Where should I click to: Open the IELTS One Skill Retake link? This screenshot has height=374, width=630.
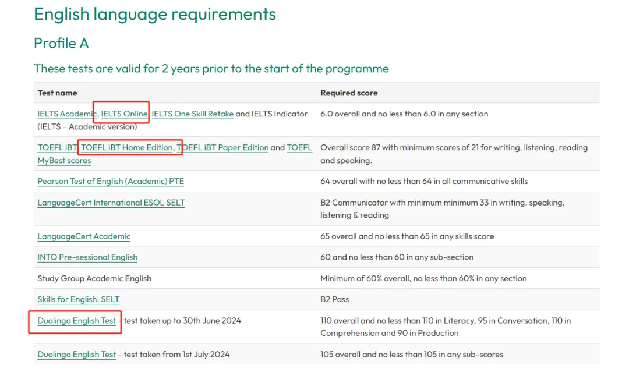click(x=192, y=114)
